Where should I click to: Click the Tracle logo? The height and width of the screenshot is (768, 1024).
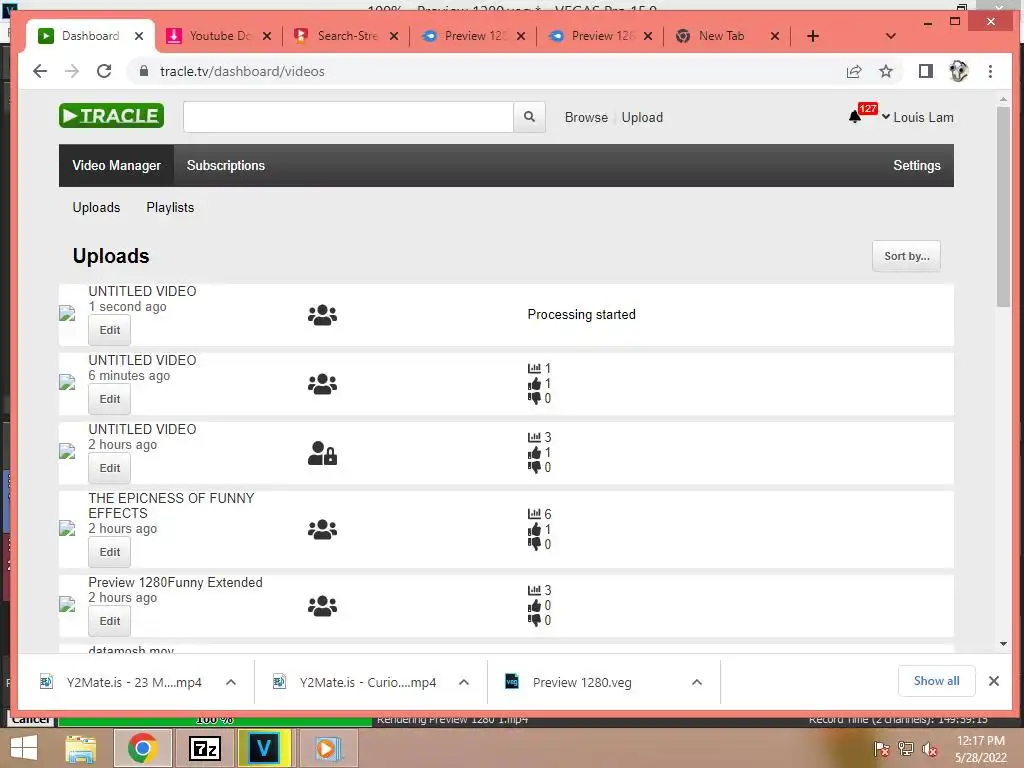point(112,116)
